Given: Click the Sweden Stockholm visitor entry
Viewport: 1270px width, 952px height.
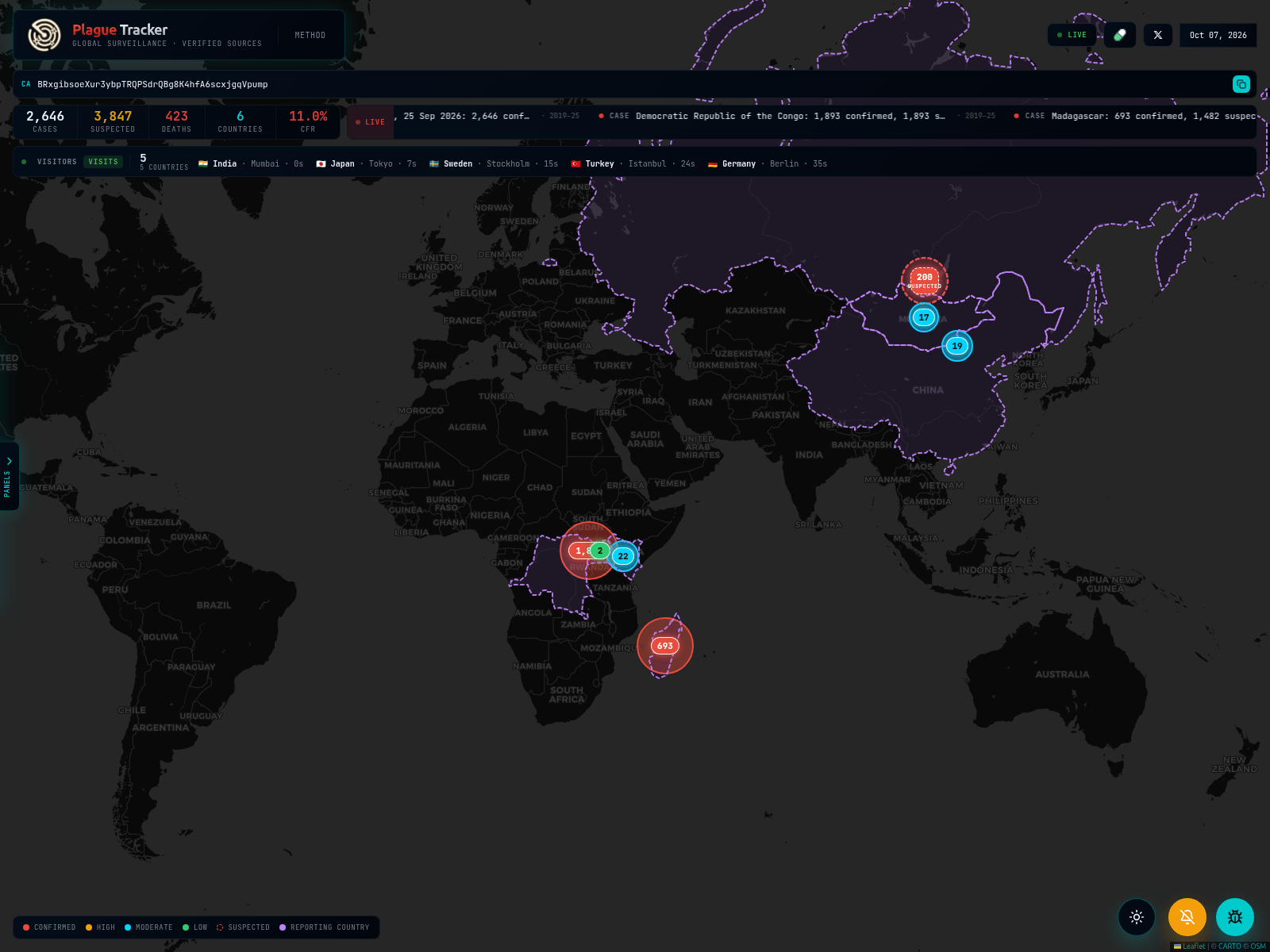Looking at the screenshot, I should [494, 163].
